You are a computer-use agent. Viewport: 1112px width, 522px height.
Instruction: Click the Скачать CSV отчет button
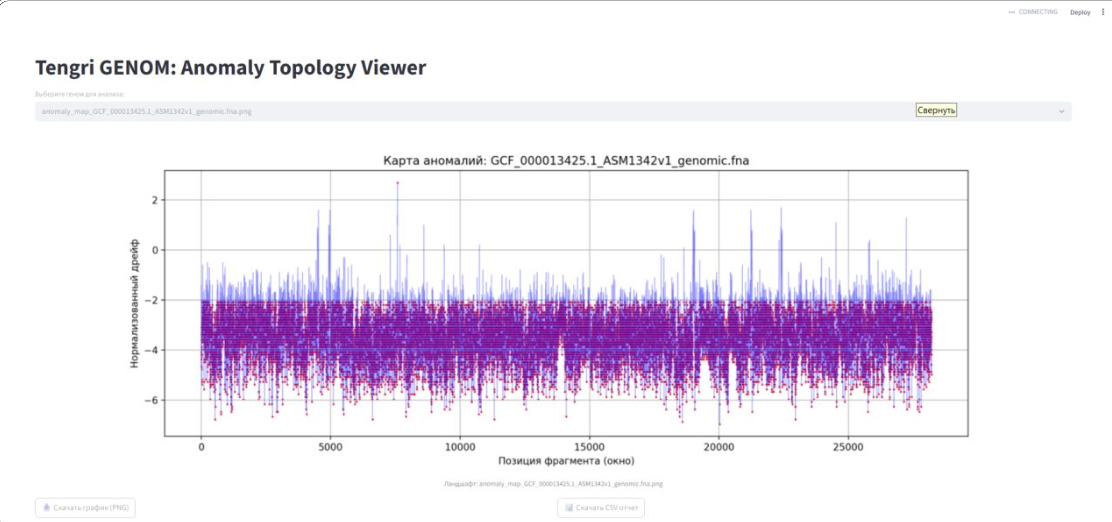tap(601, 508)
